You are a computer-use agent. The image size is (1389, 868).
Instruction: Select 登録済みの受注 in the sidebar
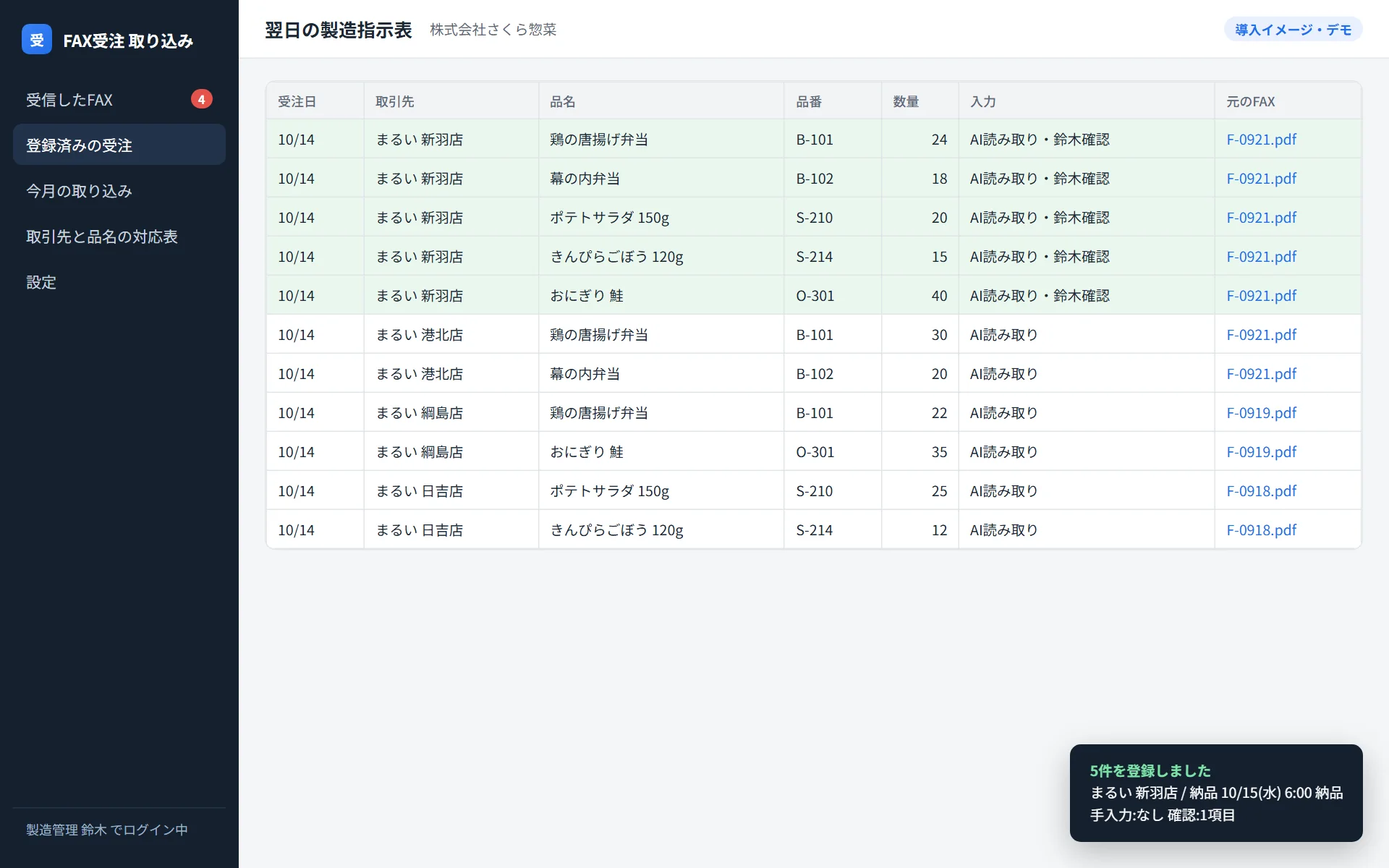tap(119, 145)
